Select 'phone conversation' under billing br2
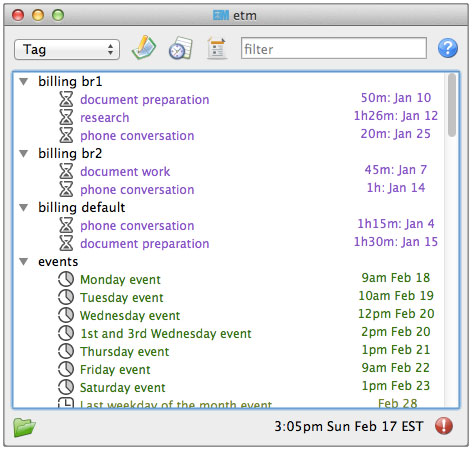 coord(137,190)
